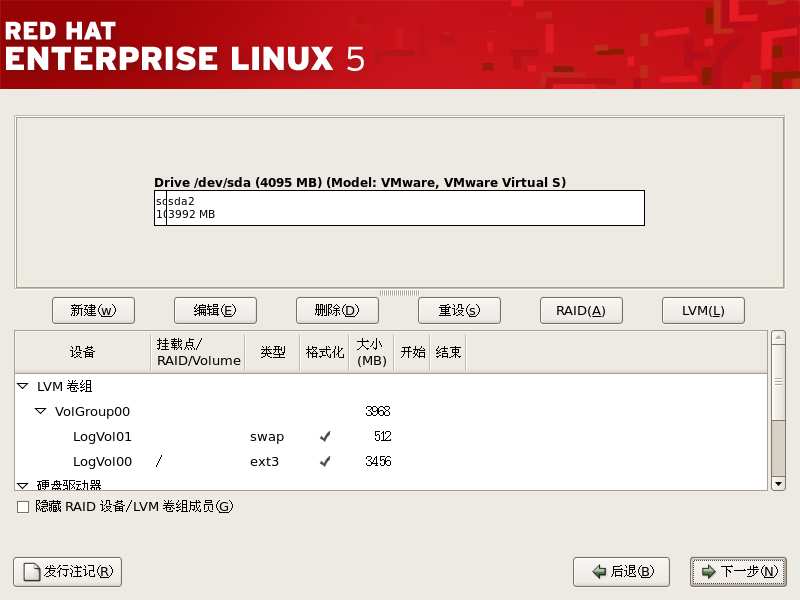
Task: Select the LVM 卷组 row label
Action: click(x=64, y=386)
